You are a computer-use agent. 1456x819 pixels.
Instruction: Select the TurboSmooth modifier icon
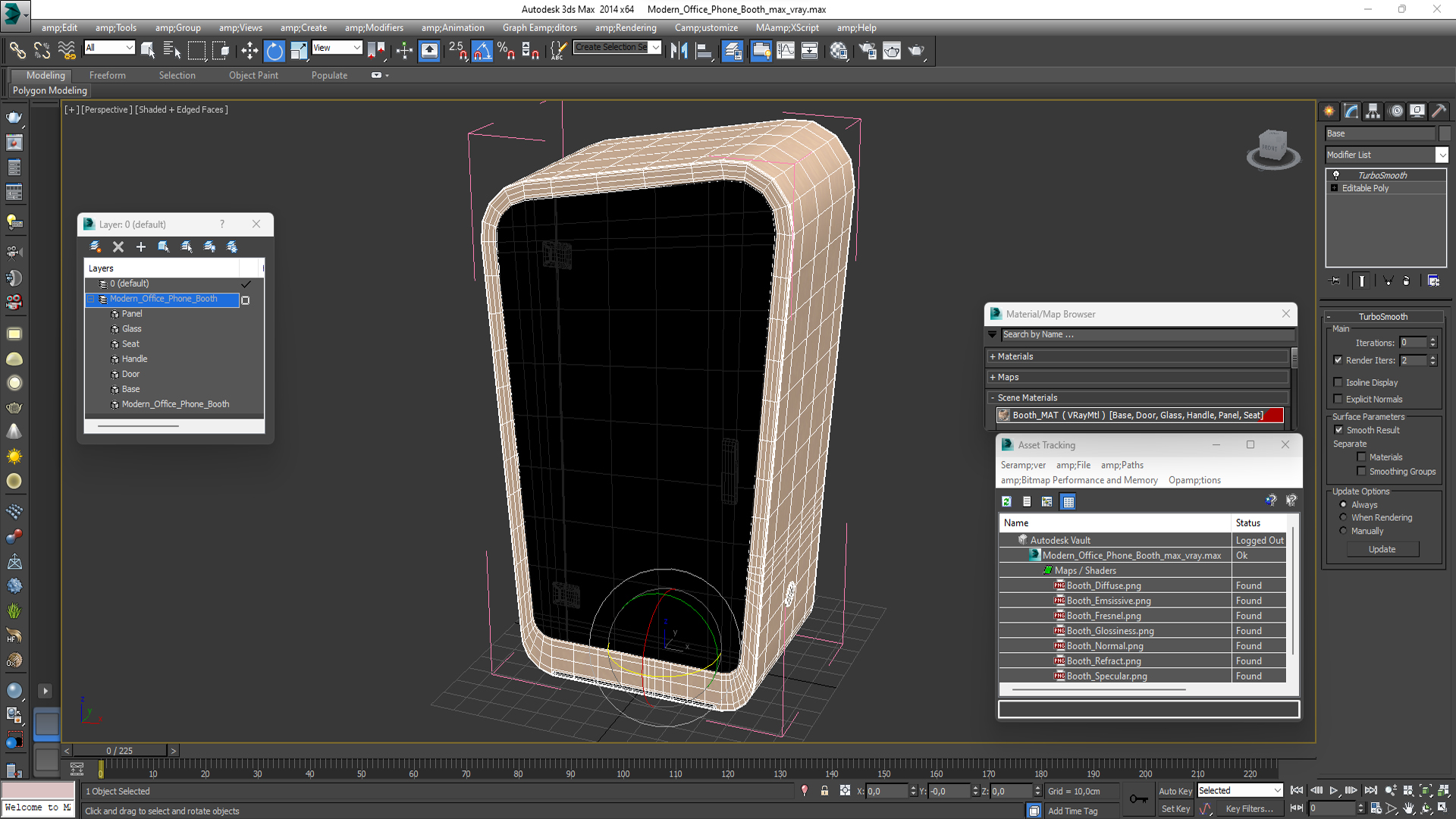click(x=1337, y=175)
